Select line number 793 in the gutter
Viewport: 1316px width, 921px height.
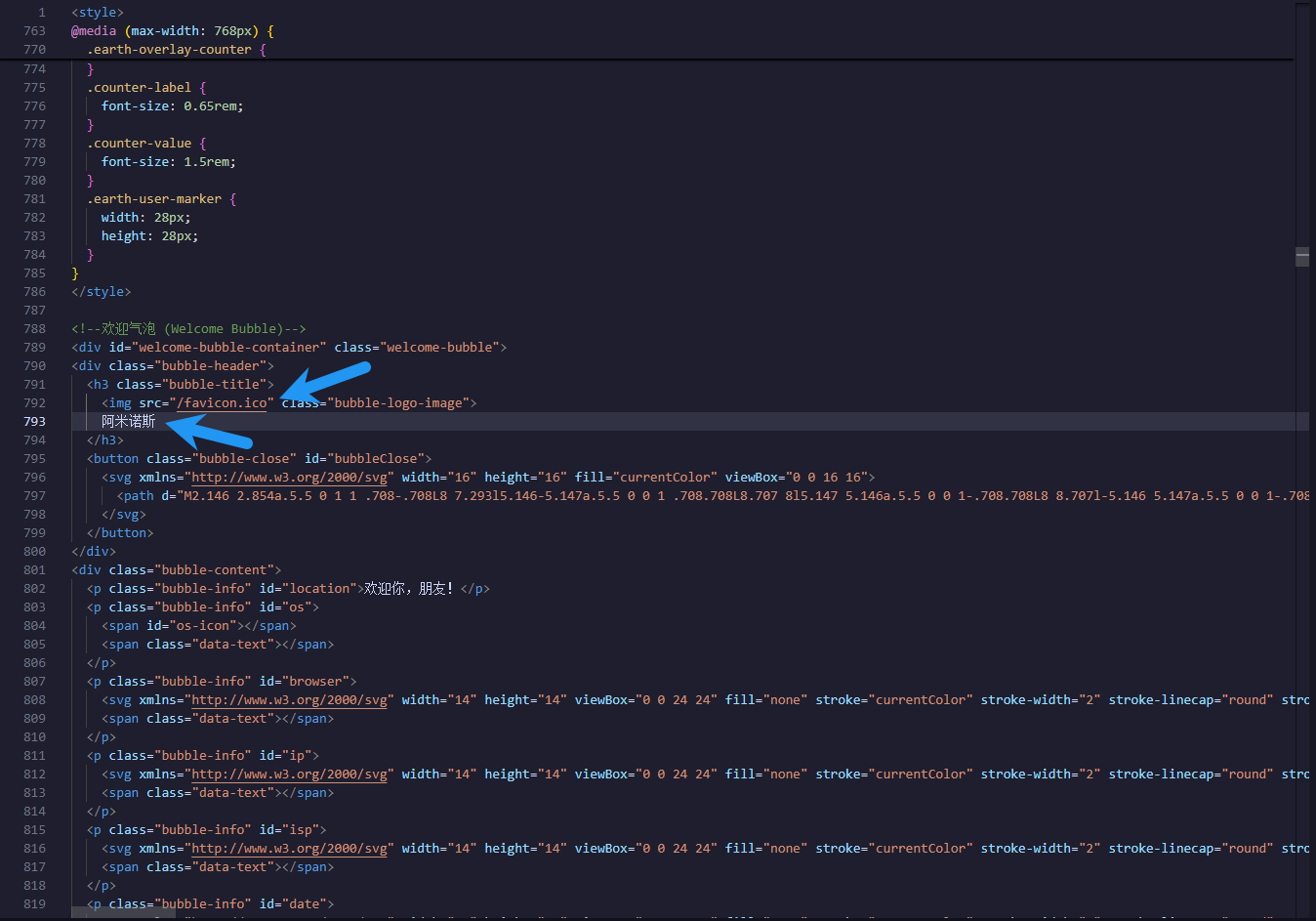(x=34, y=422)
